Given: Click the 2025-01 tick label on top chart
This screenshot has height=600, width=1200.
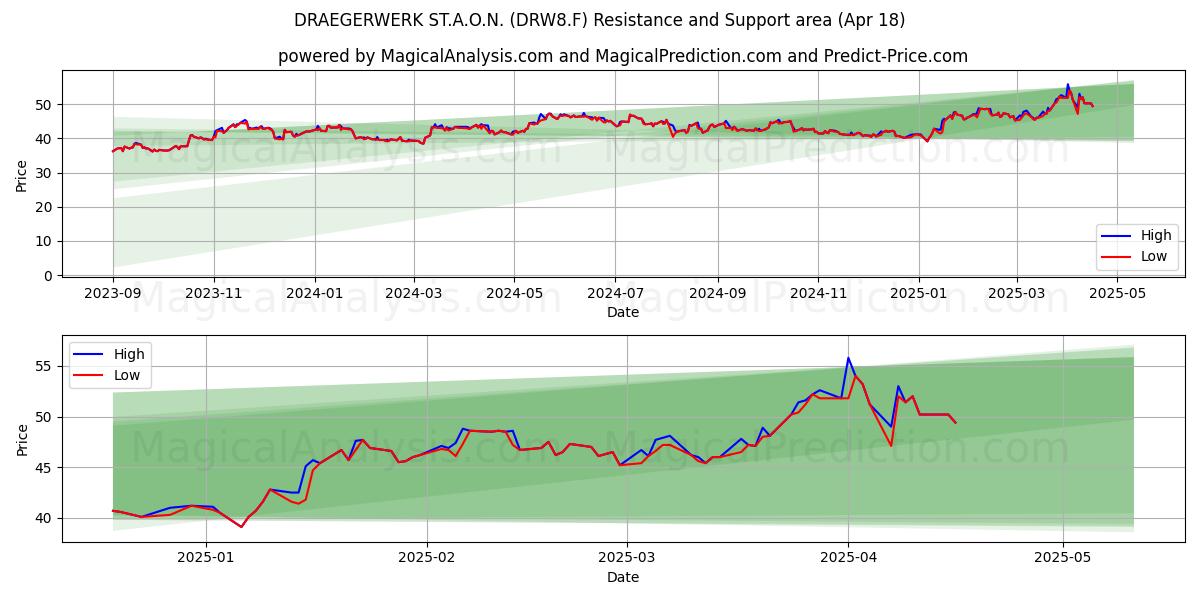Looking at the screenshot, I should click(919, 294).
